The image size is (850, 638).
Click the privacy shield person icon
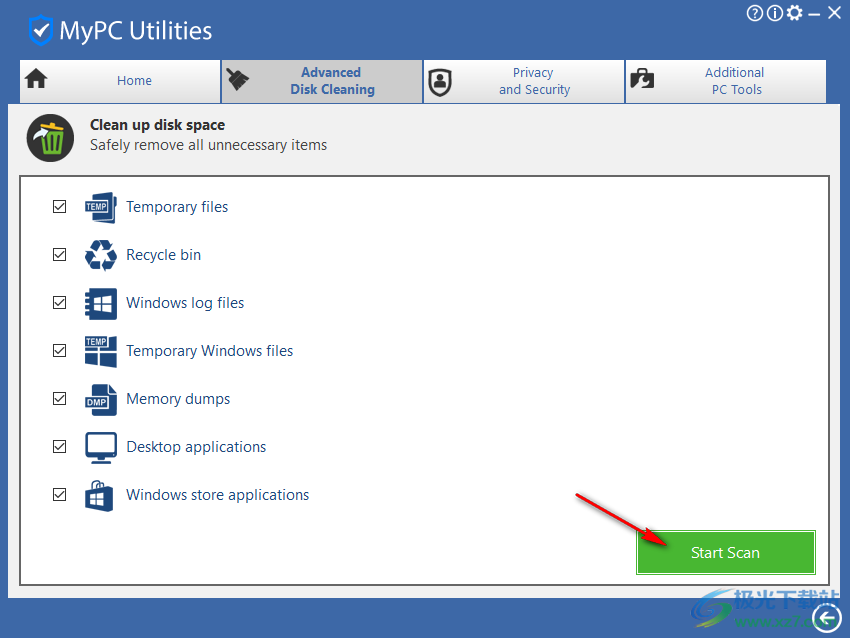(440, 82)
